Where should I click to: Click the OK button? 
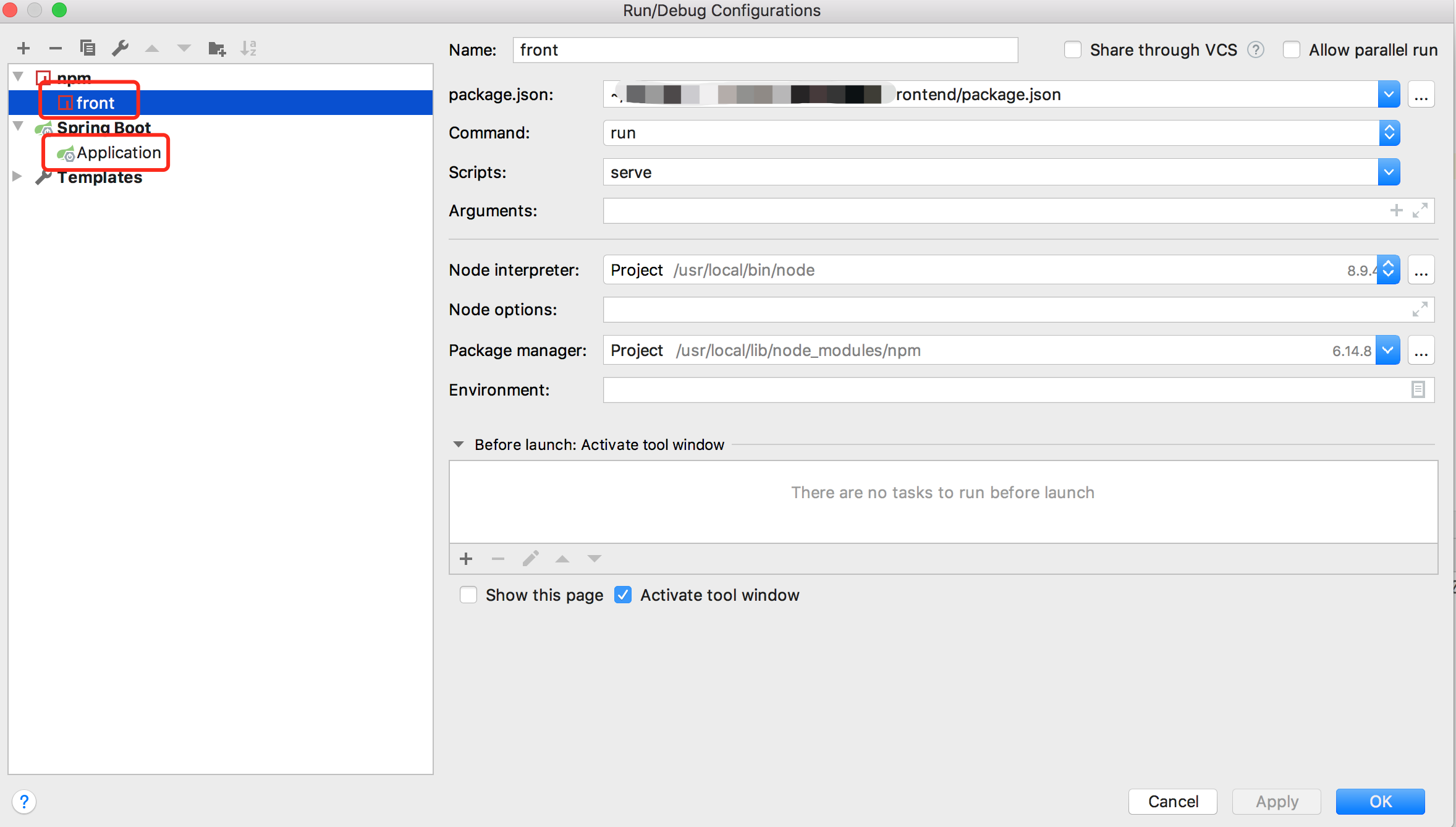pos(1379,801)
